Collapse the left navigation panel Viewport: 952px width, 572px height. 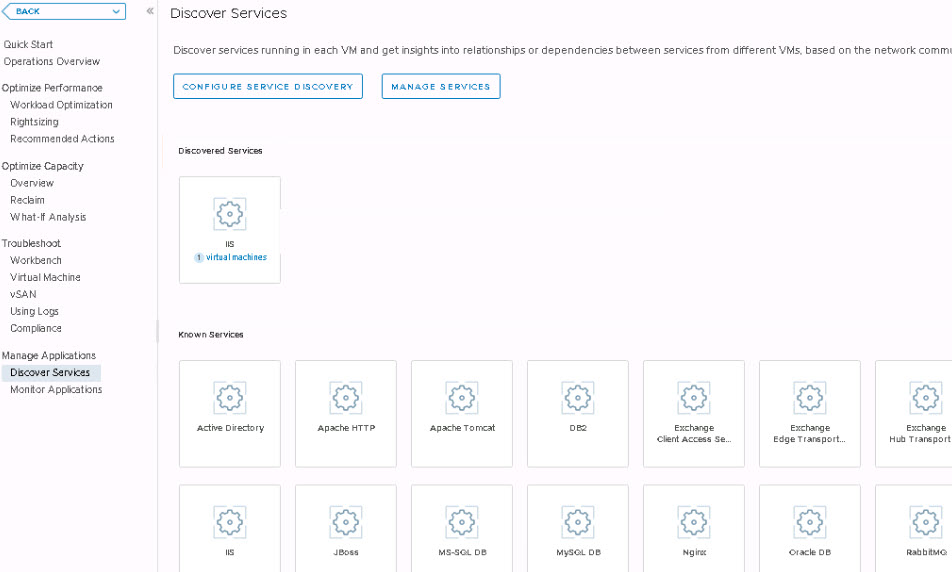click(x=150, y=11)
